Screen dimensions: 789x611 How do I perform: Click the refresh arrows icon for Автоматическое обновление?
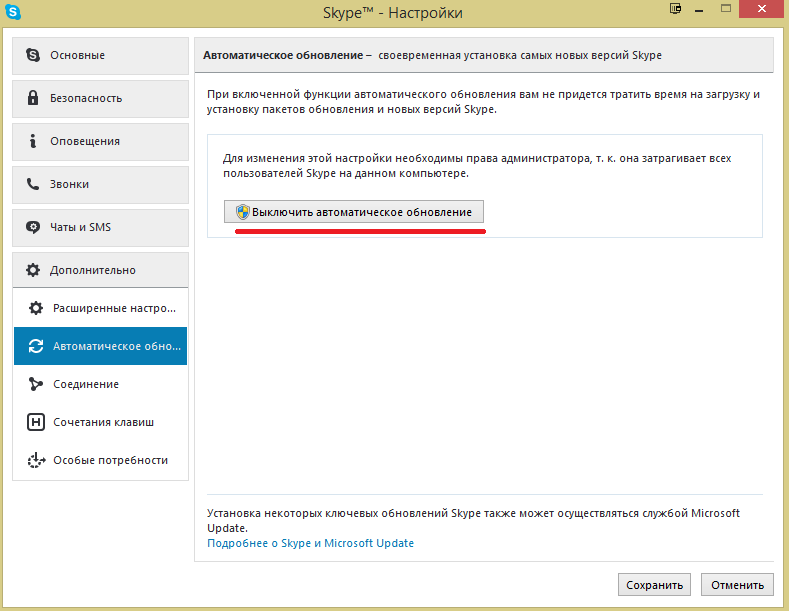coord(36,346)
